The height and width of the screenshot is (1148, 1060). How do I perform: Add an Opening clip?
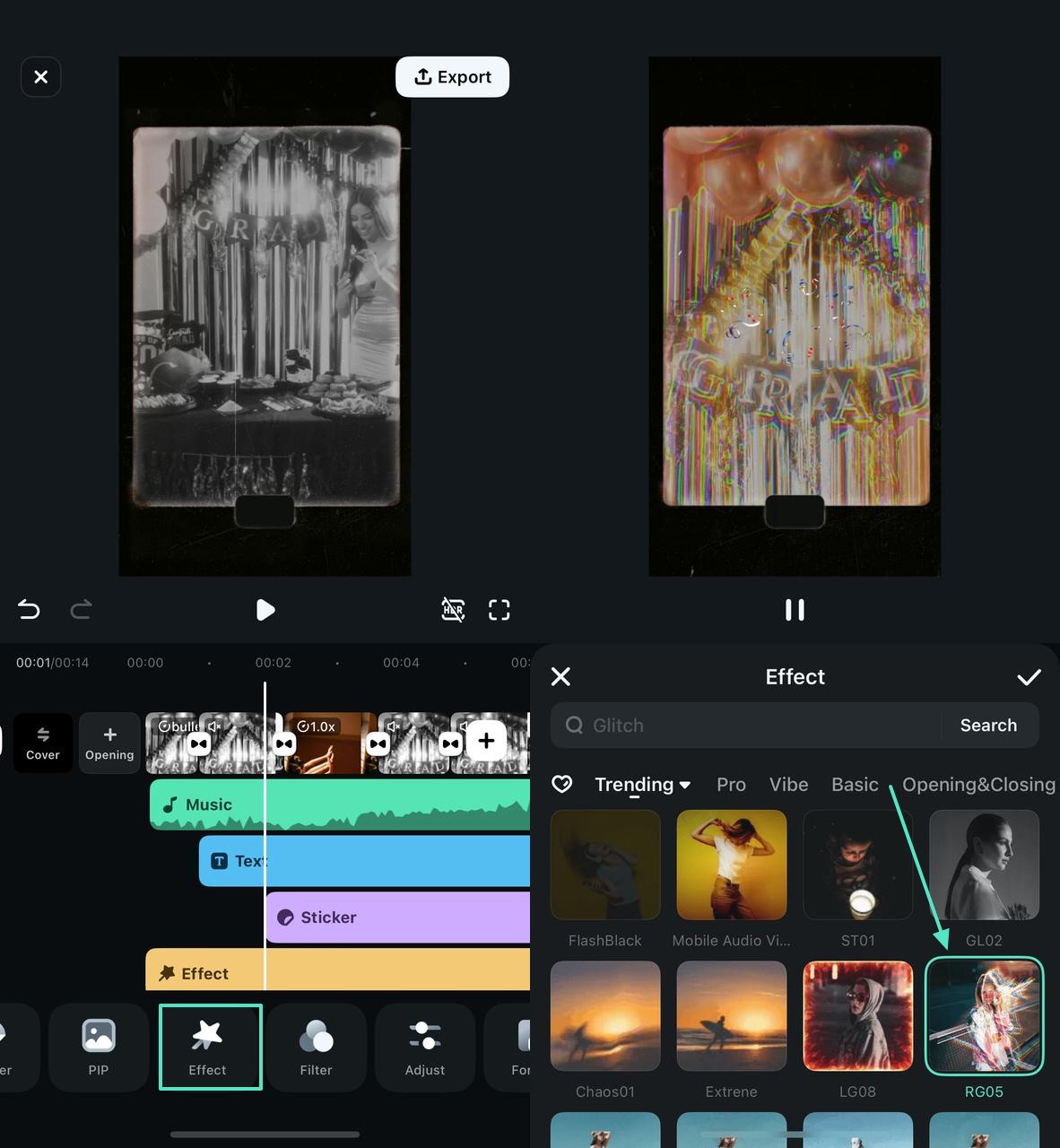pyautogui.click(x=109, y=743)
